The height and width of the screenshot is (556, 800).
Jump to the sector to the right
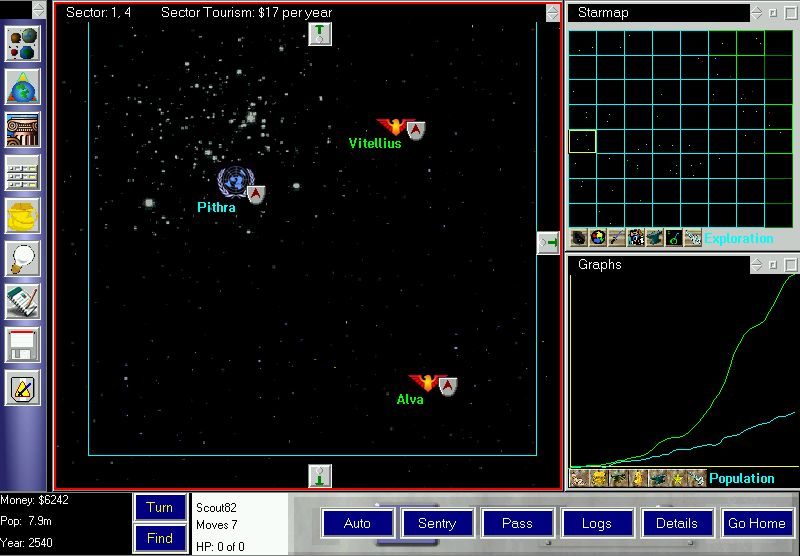point(548,243)
